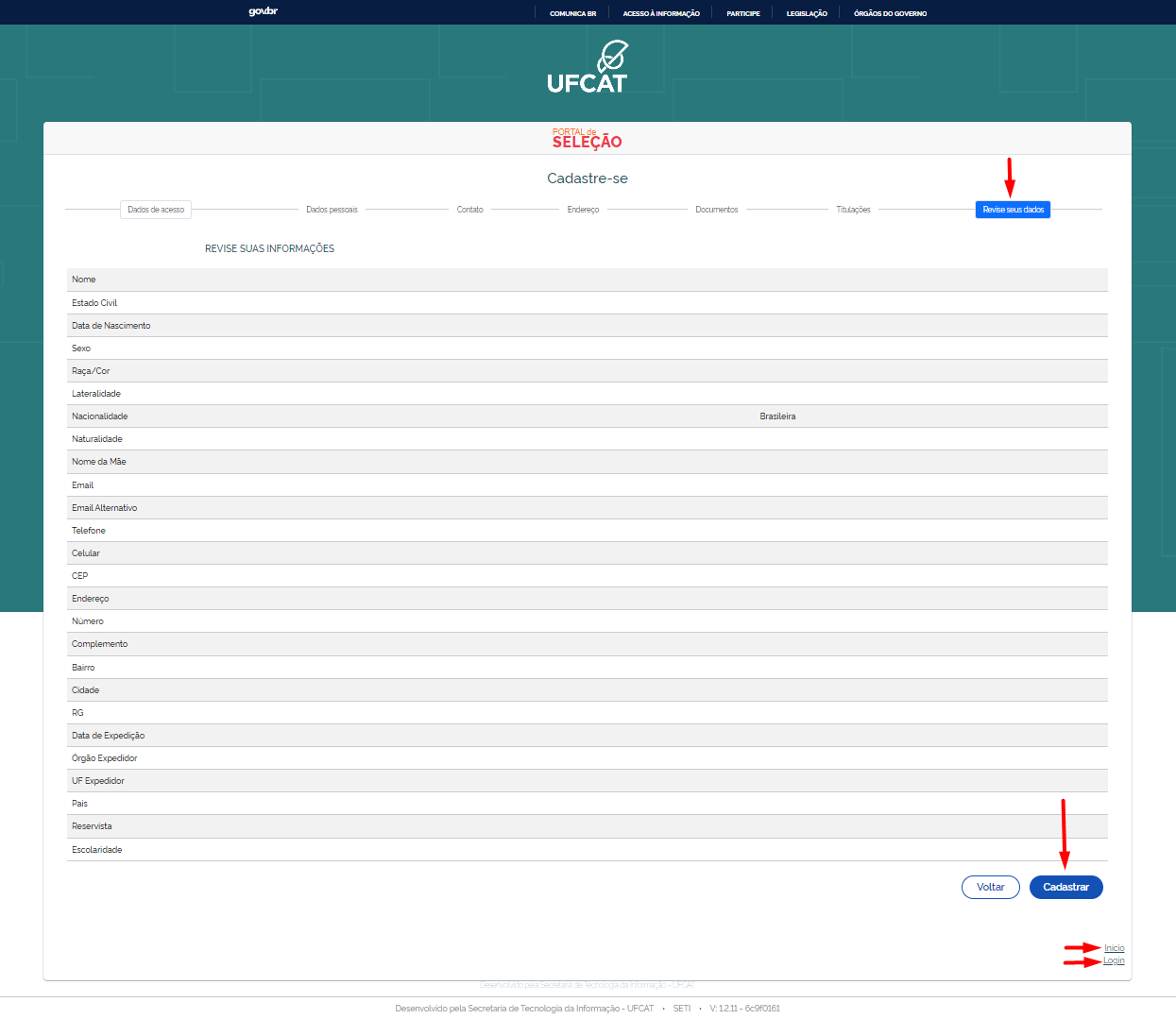Open Acesso à Informação link

point(661,13)
